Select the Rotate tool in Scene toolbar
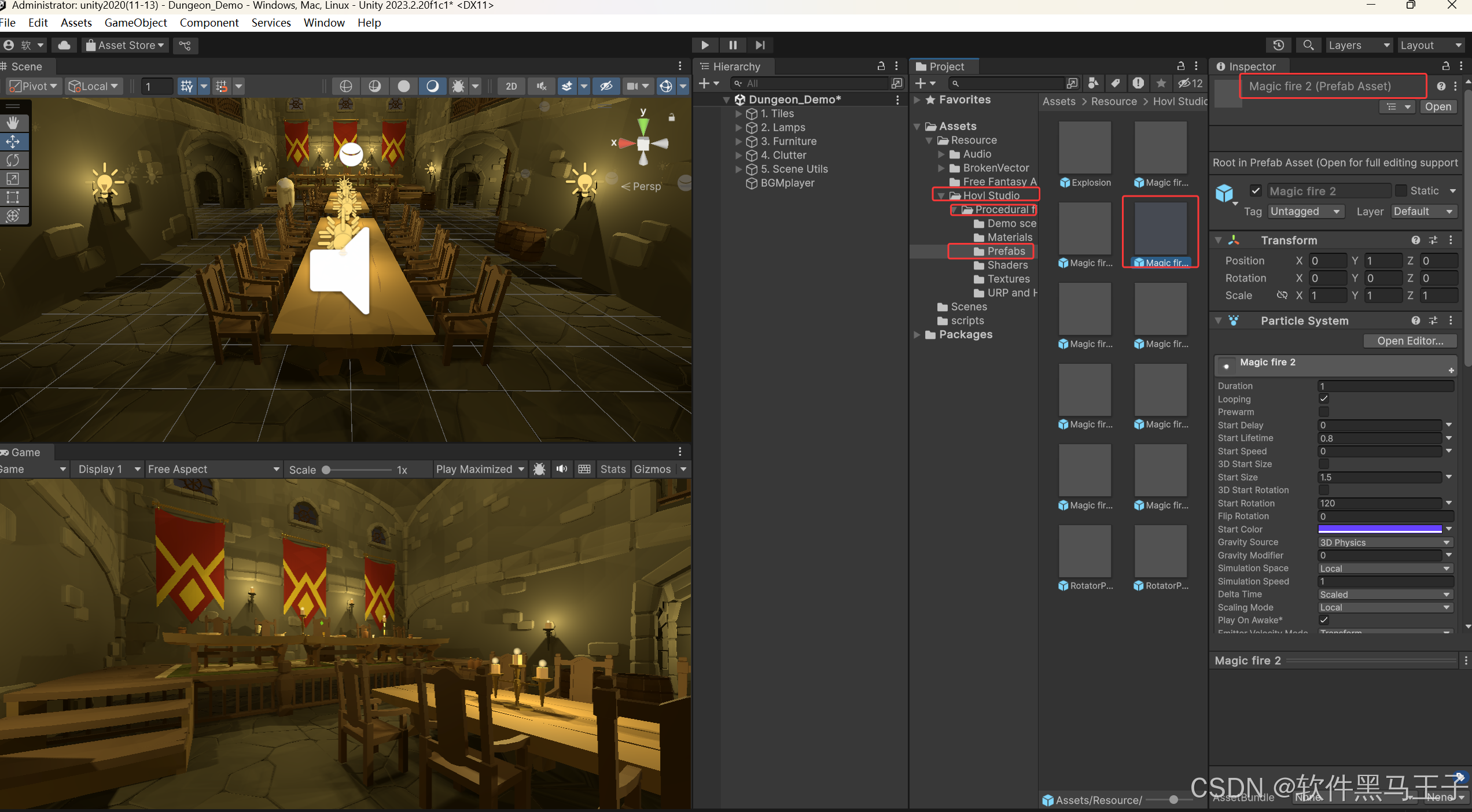The image size is (1472, 812). (13, 160)
